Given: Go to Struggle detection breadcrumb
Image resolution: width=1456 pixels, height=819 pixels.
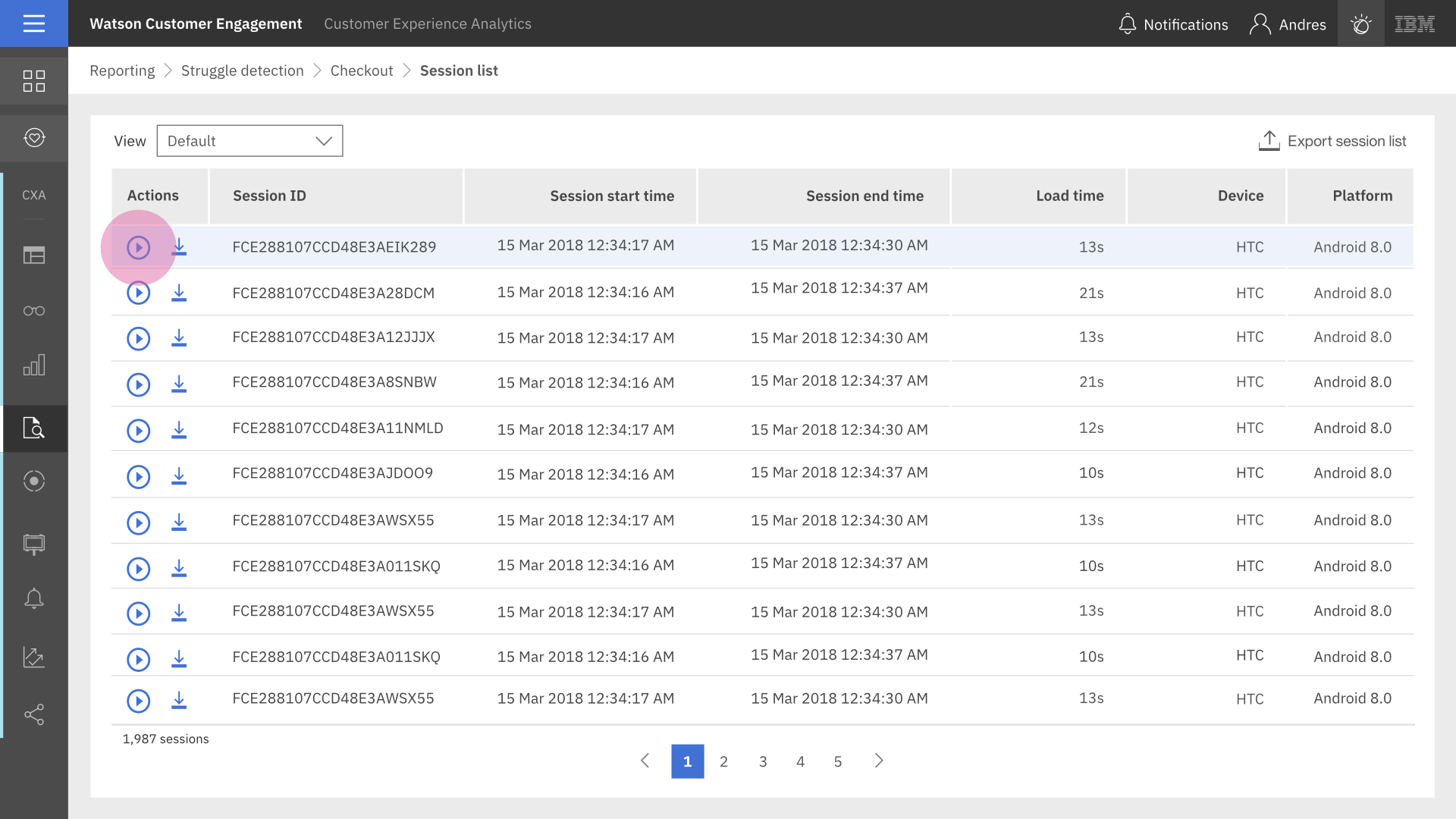Looking at the screenshot, I should [x=243, y=71].
